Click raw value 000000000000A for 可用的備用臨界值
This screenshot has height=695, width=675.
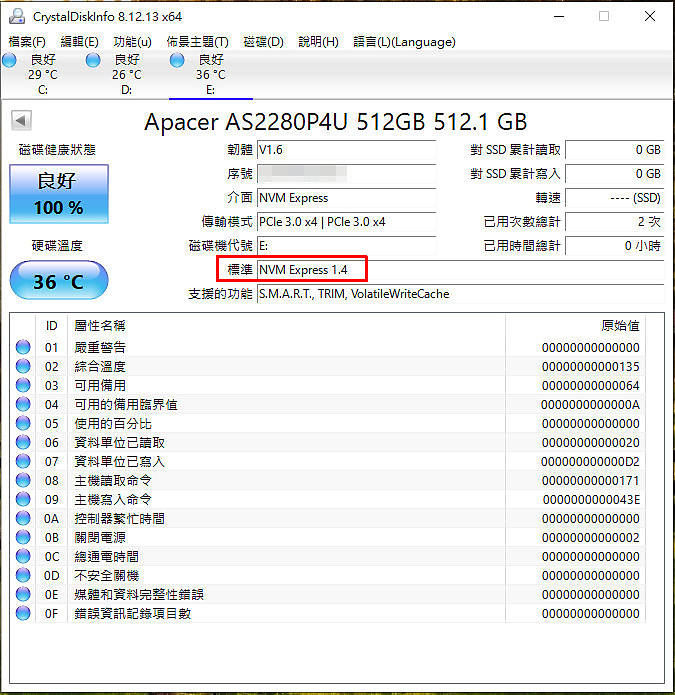[x=590, y=405]
